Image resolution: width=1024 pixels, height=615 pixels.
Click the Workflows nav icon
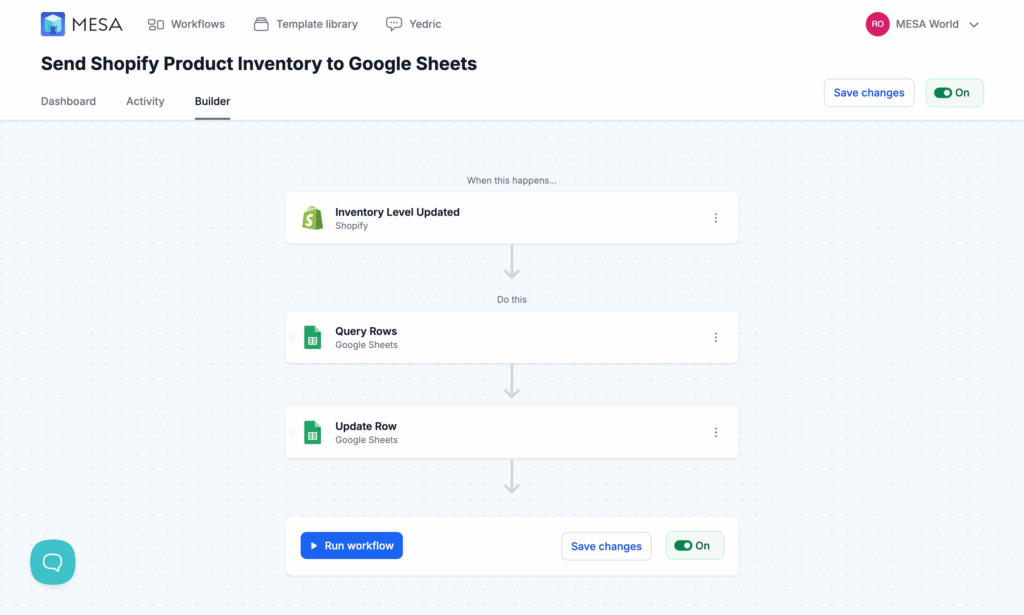click(x=155, y=25)
